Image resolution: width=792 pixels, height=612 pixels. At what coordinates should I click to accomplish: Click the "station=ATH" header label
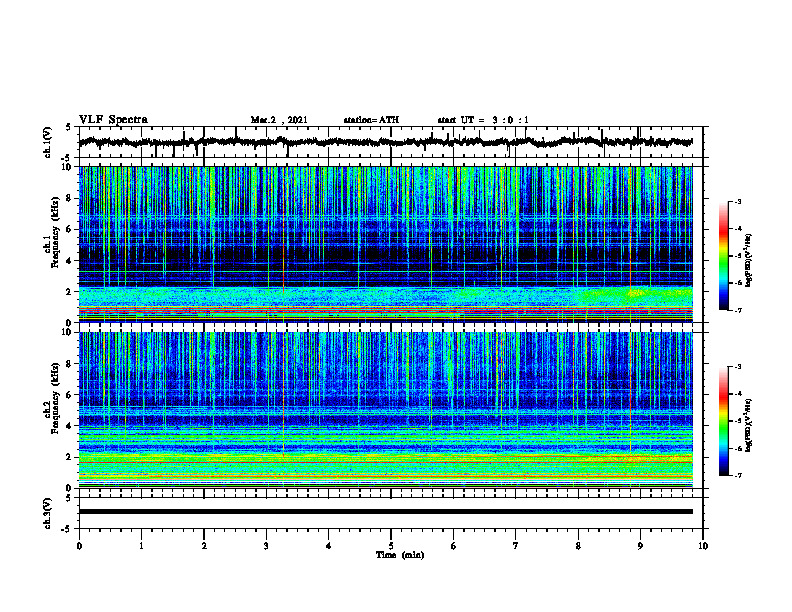coord(371,120)
